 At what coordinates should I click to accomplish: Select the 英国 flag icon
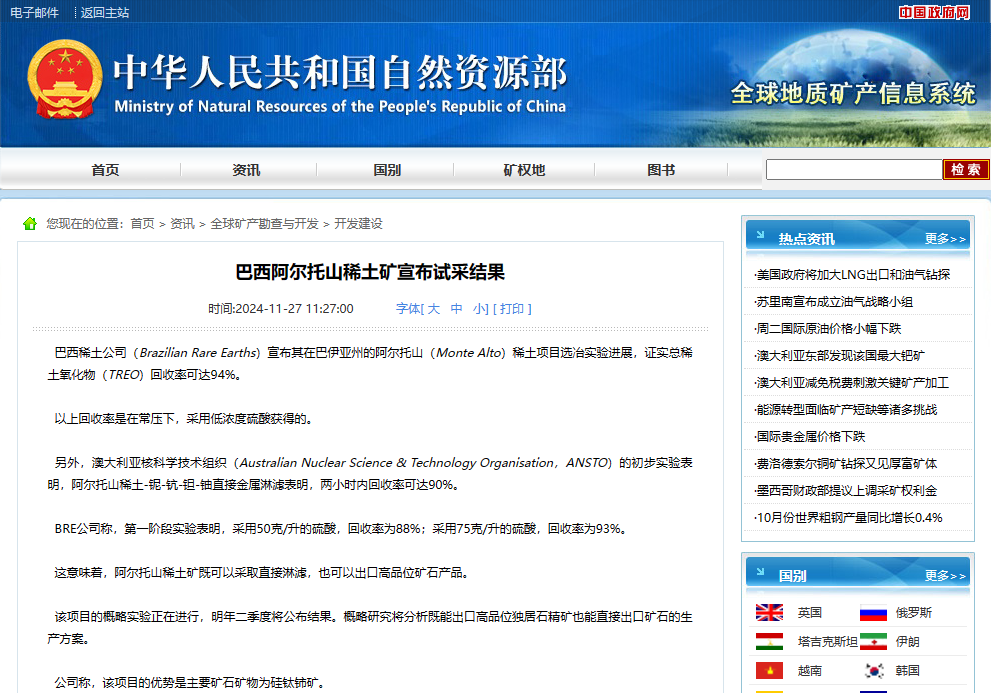tap(769, 612)
